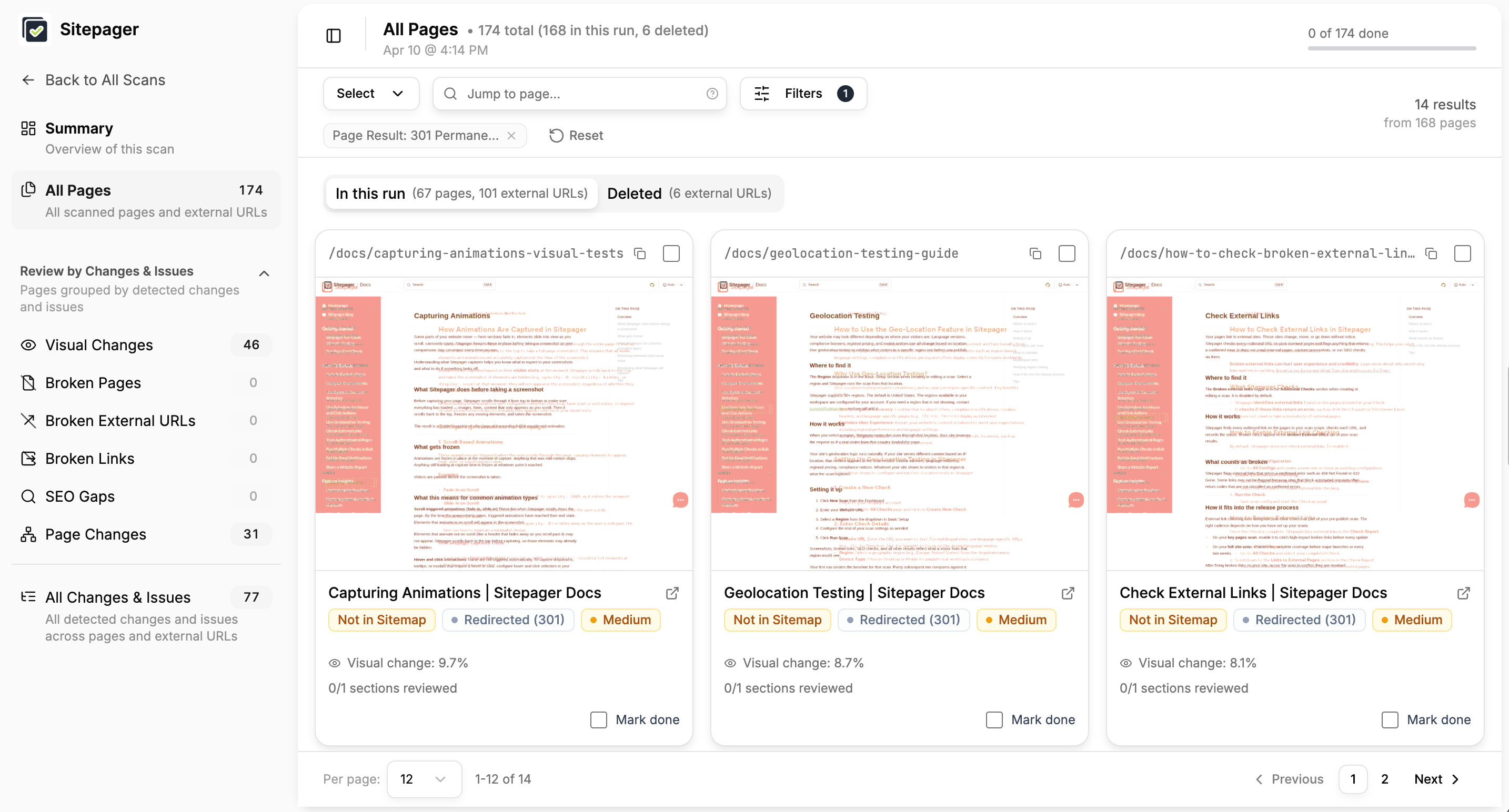Open Broken External URLs section
Viewport: 1509px width, 812px height.
pos(119,420)
